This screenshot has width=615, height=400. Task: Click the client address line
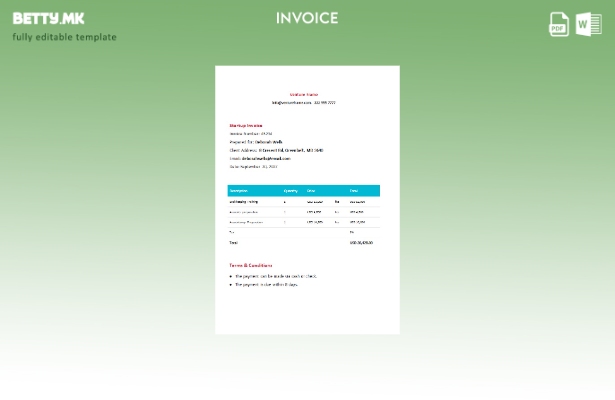pyautogui.click(x=276, y=150)
